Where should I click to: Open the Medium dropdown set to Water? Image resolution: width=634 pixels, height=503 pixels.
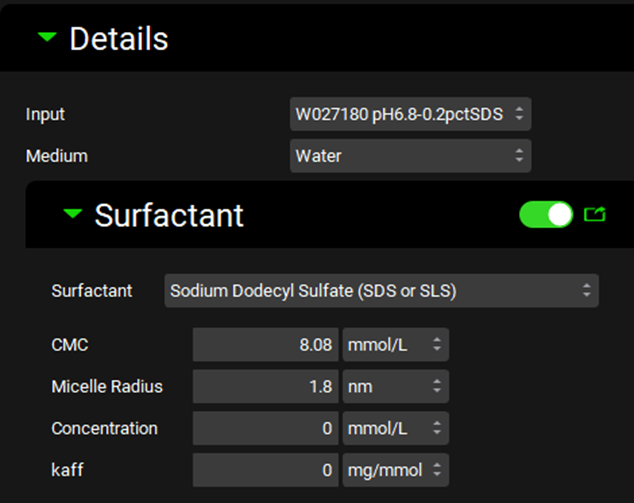[410, 155]
